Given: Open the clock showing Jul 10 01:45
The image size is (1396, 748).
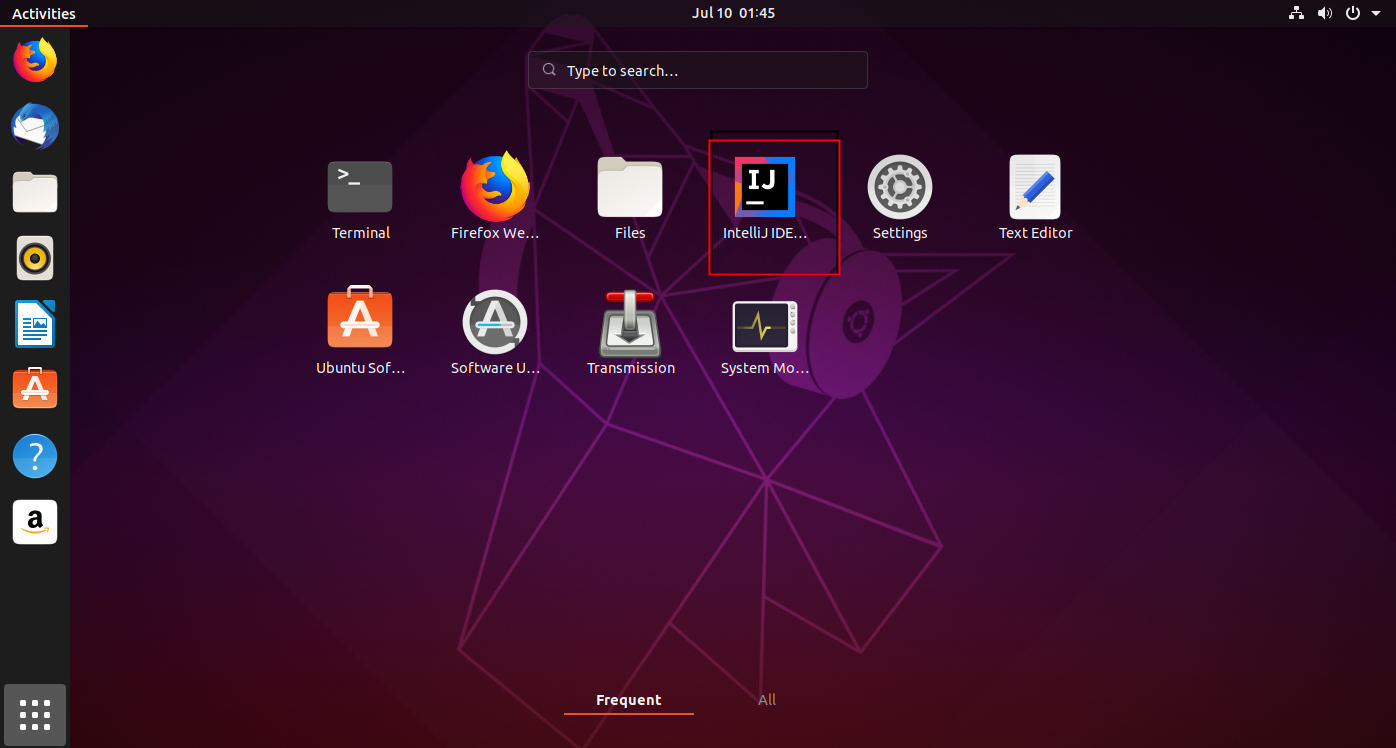Looking at the screenshot, I should [733, 13].
